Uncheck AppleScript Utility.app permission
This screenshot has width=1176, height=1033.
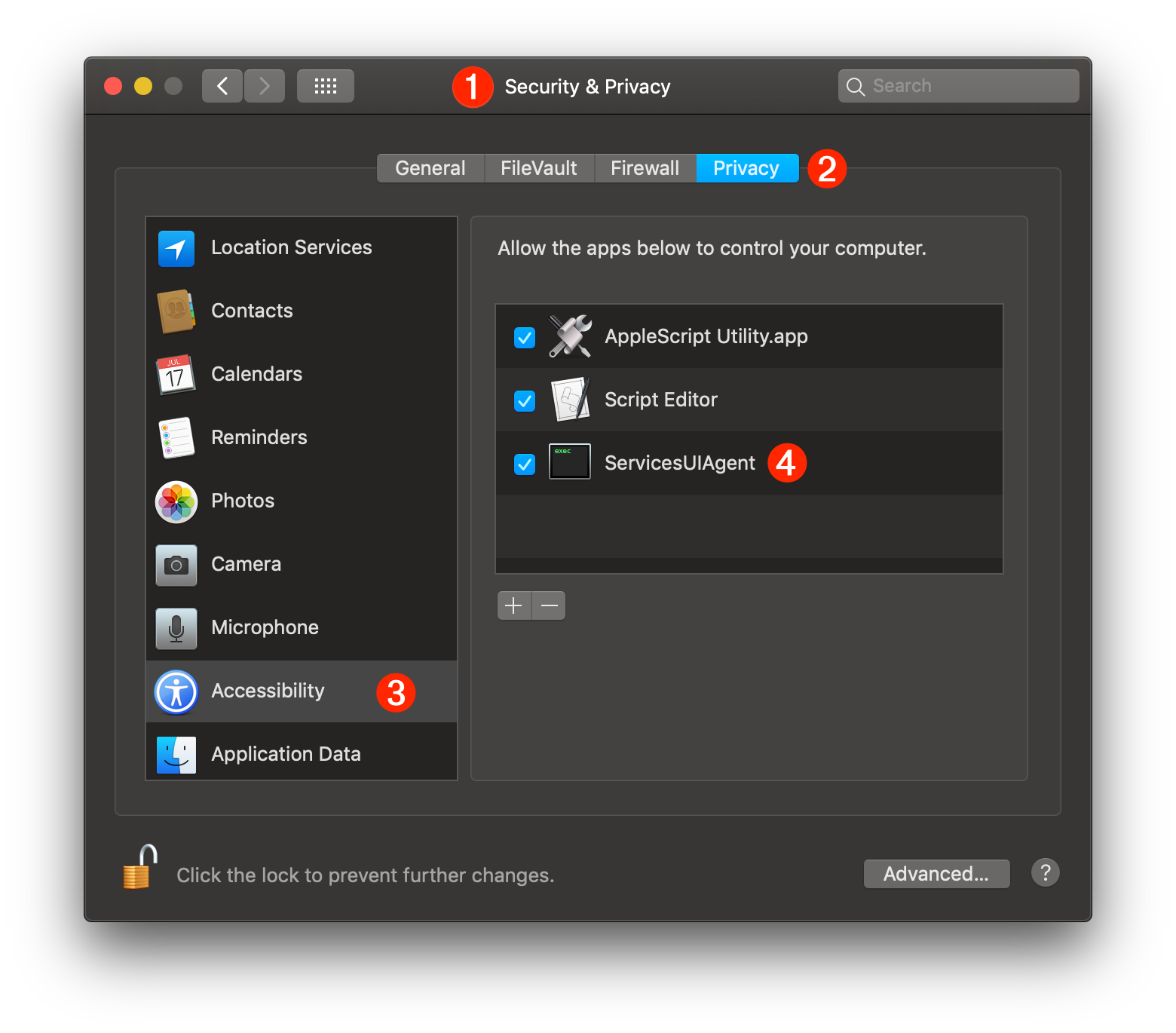pos(524,338)
